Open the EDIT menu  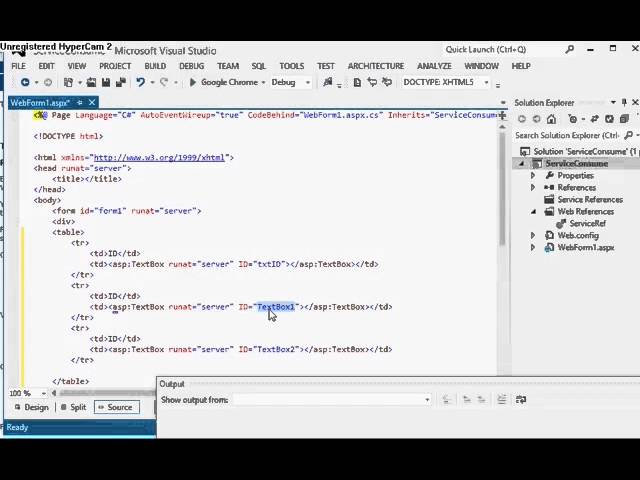(x=47, y=66)
